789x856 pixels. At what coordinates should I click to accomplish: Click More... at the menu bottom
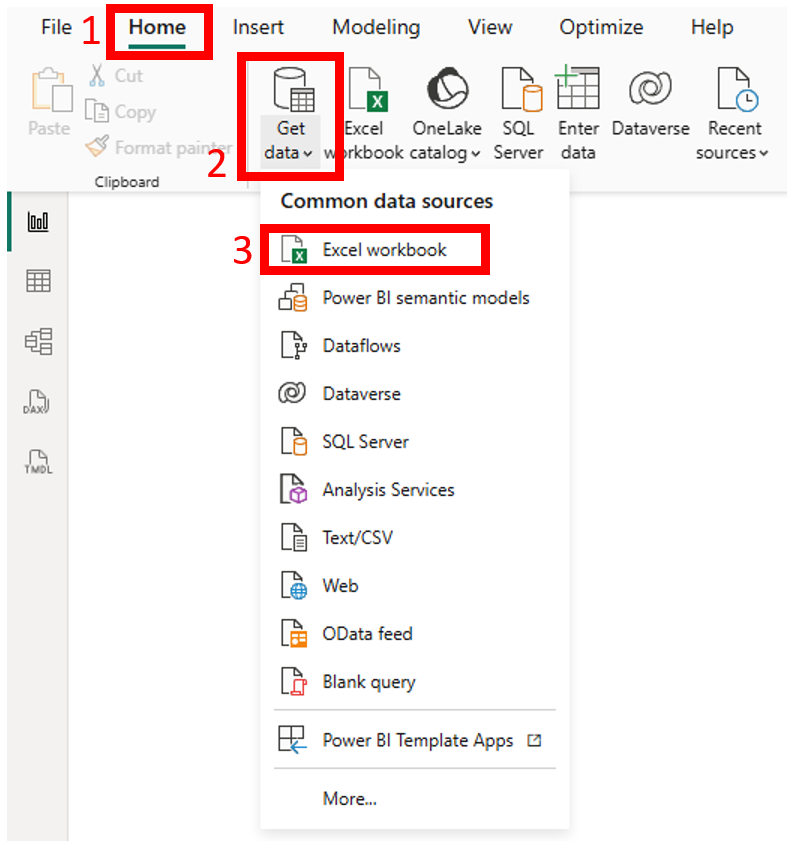350,799
